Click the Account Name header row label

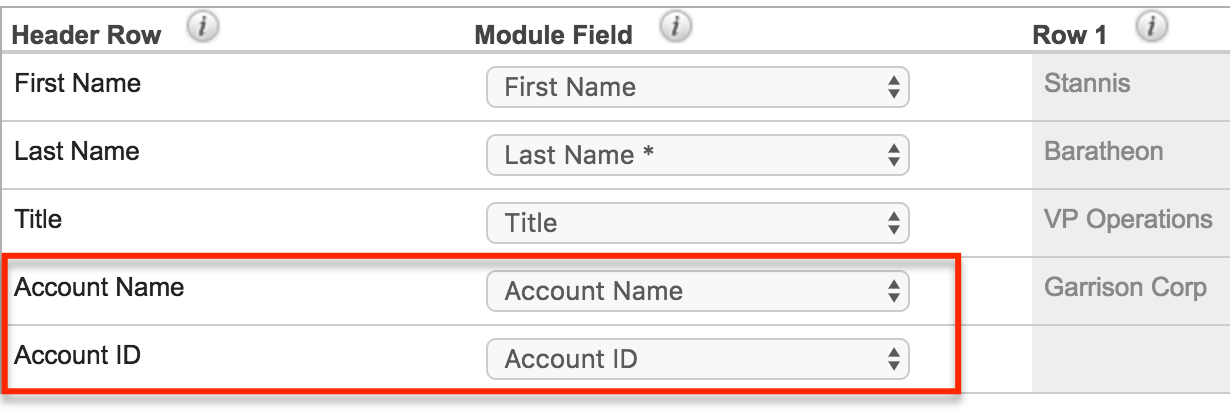point(99,287)
